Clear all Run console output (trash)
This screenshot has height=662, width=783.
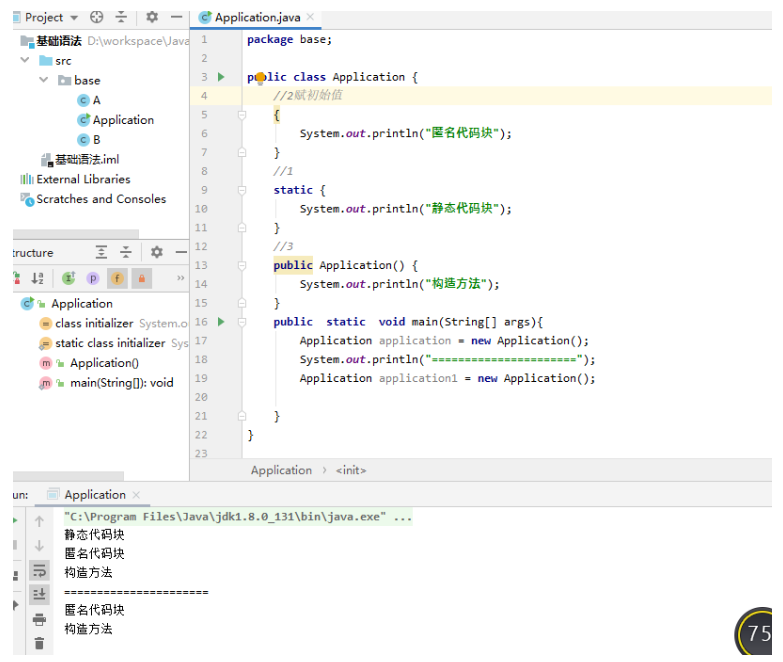tap(39, 643)
